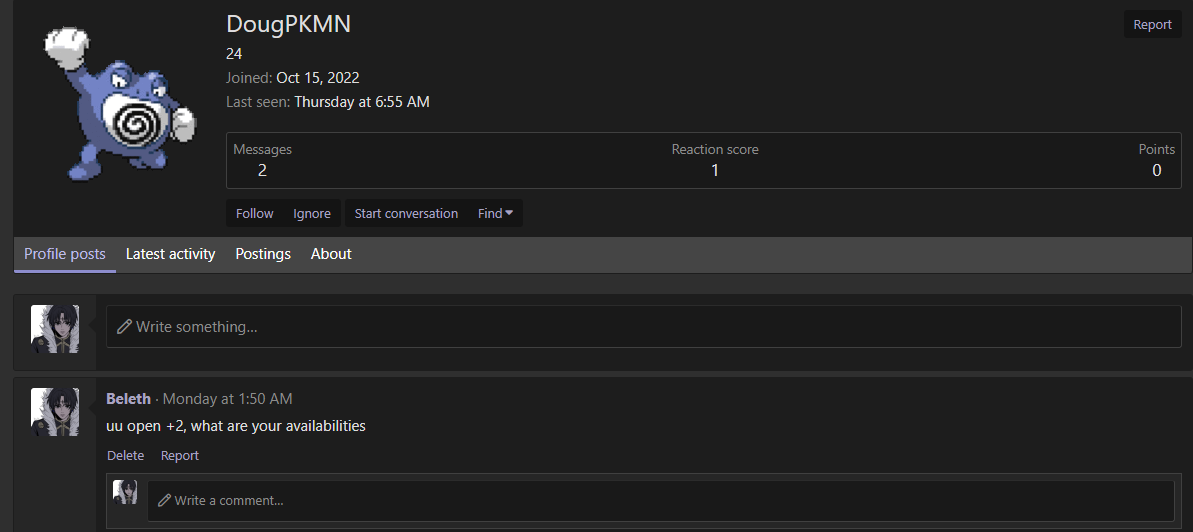
Task: Click the Write a comment field
Action: pyautogui.click(x=660, y=500)
